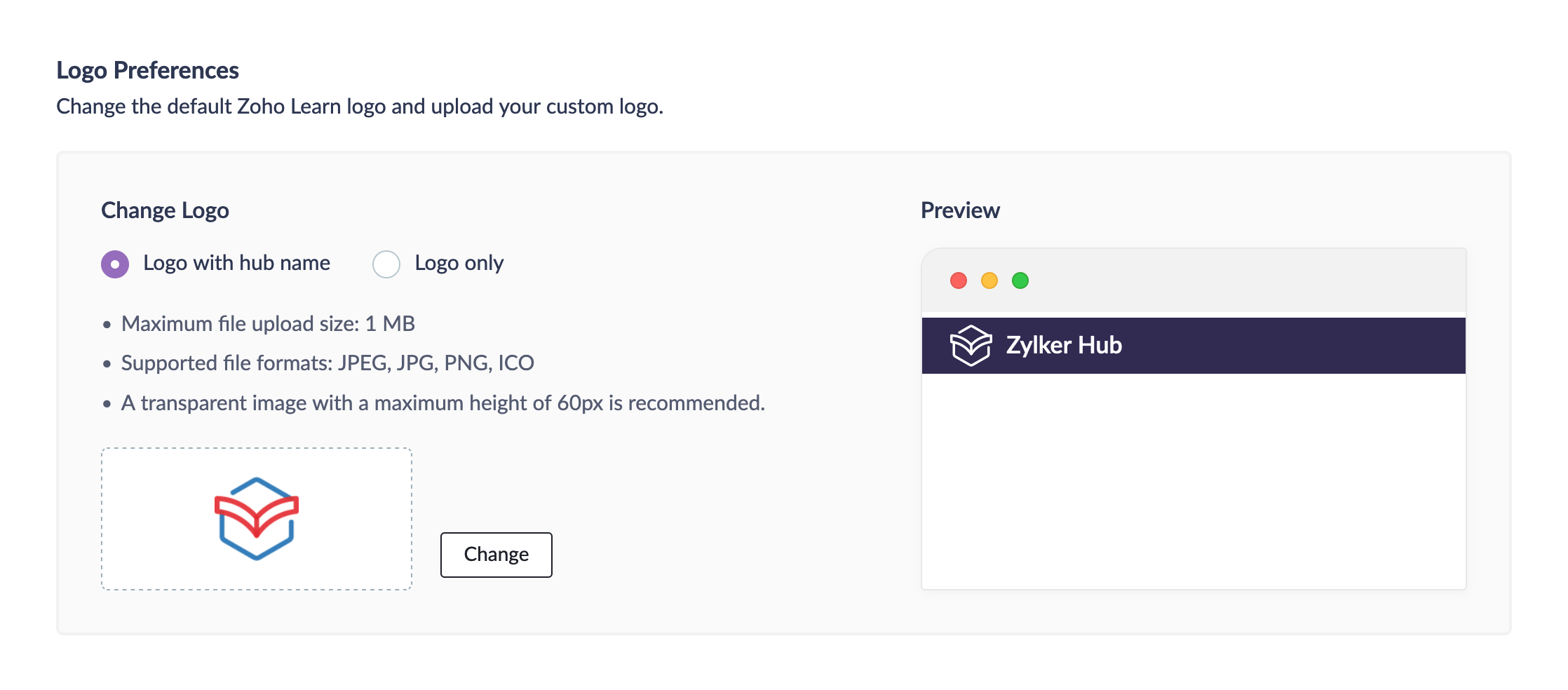
Task: Click the "Preview" section title
Action: click(x=960, y=210)
